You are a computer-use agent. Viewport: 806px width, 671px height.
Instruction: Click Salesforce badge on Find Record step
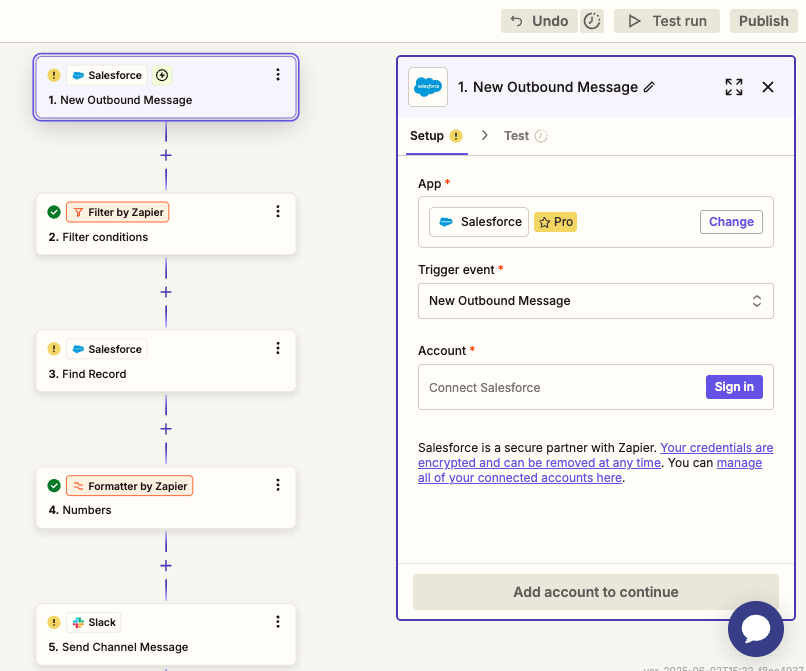[107, 349]
